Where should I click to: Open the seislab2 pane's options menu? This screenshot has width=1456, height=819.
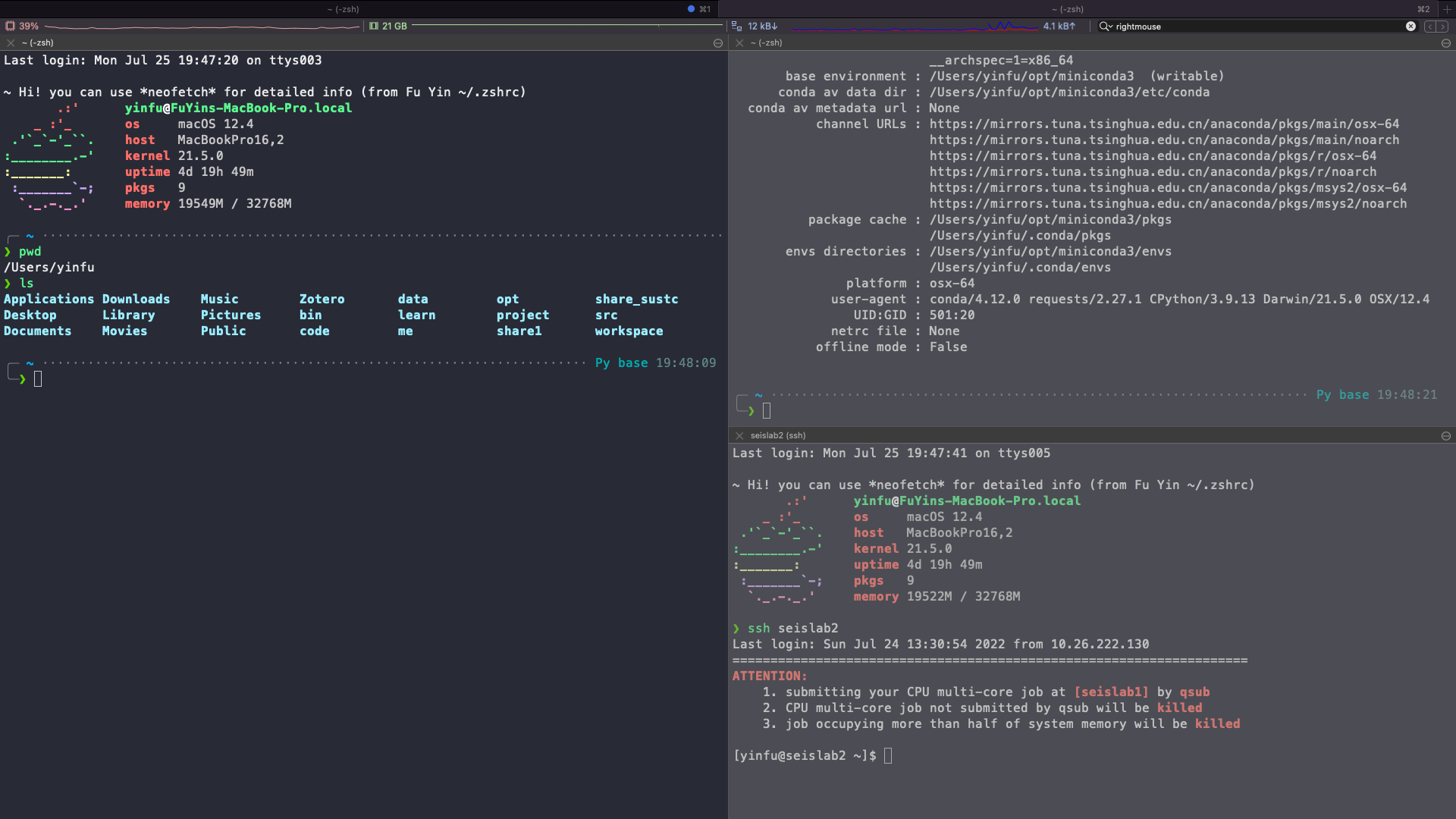(x=1446, y=436)
